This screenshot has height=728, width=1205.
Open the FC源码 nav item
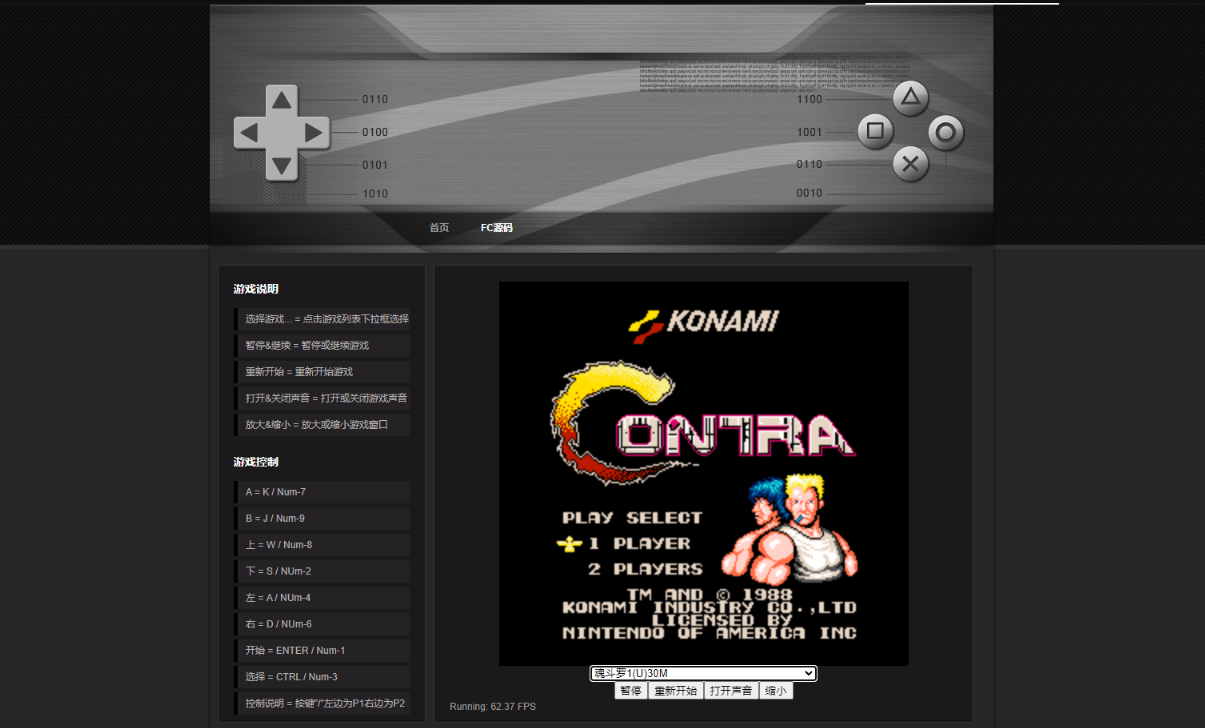coord(496,228)
